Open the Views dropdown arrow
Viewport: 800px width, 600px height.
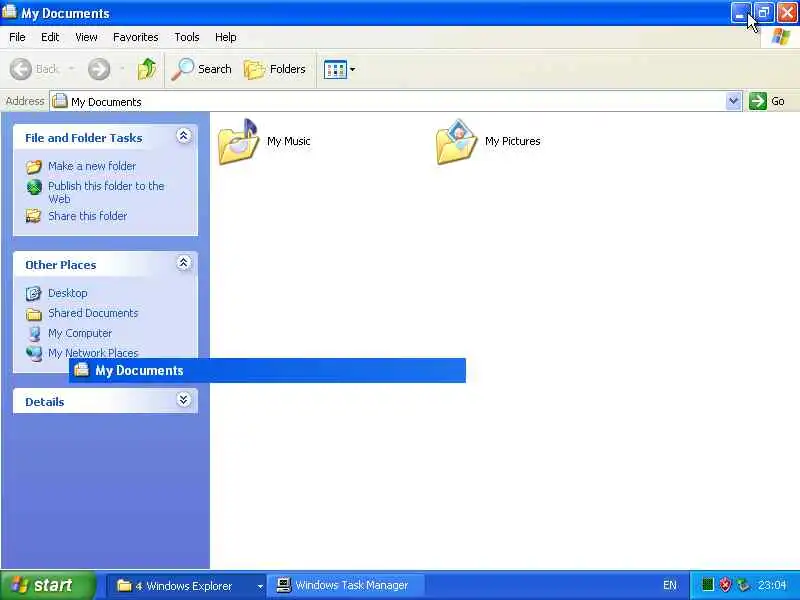coord(353,69)
